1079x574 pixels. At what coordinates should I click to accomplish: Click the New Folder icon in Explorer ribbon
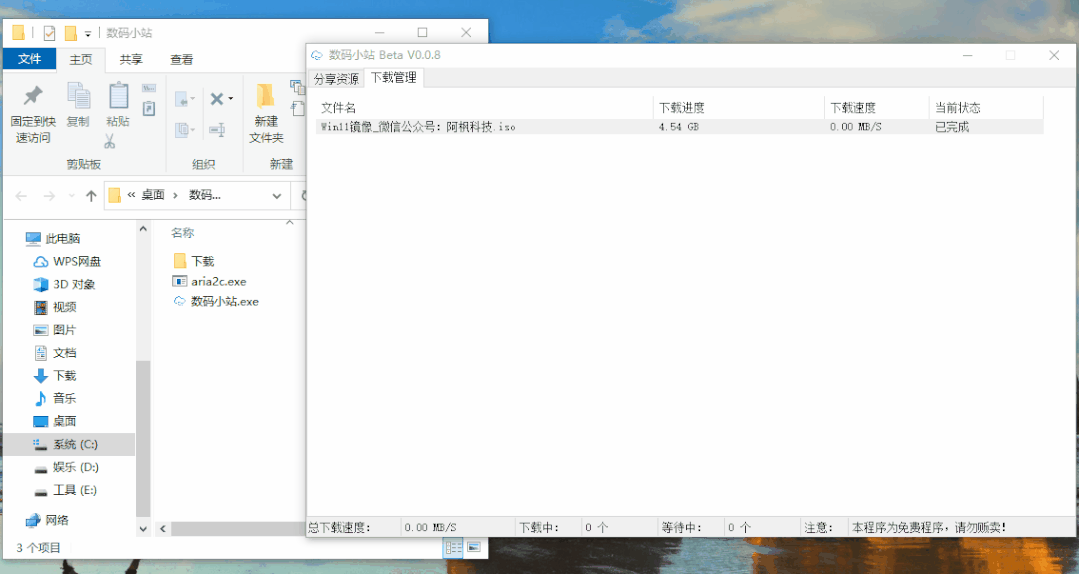(266, 96)
